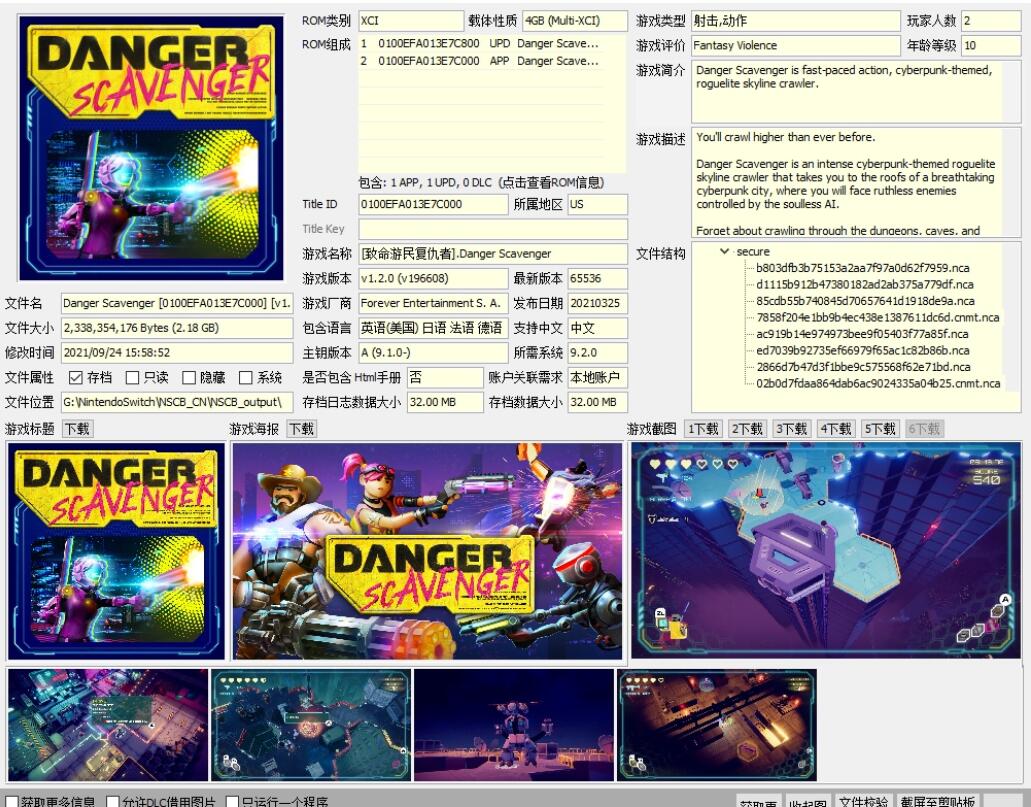This screenshot has height=807, width=1031.
Task: Download screenshot with 1下载 button
Action: click(x=703, y=429)
